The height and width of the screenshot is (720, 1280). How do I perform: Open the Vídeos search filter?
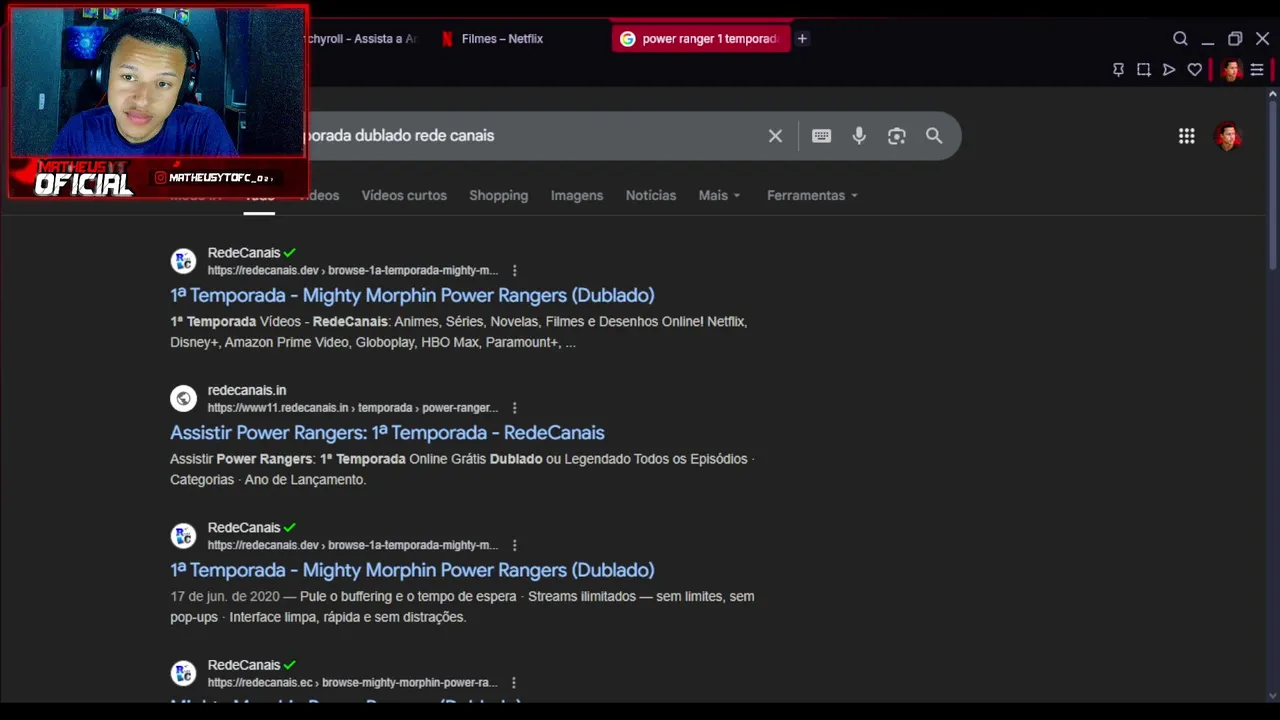pos(322,195)
